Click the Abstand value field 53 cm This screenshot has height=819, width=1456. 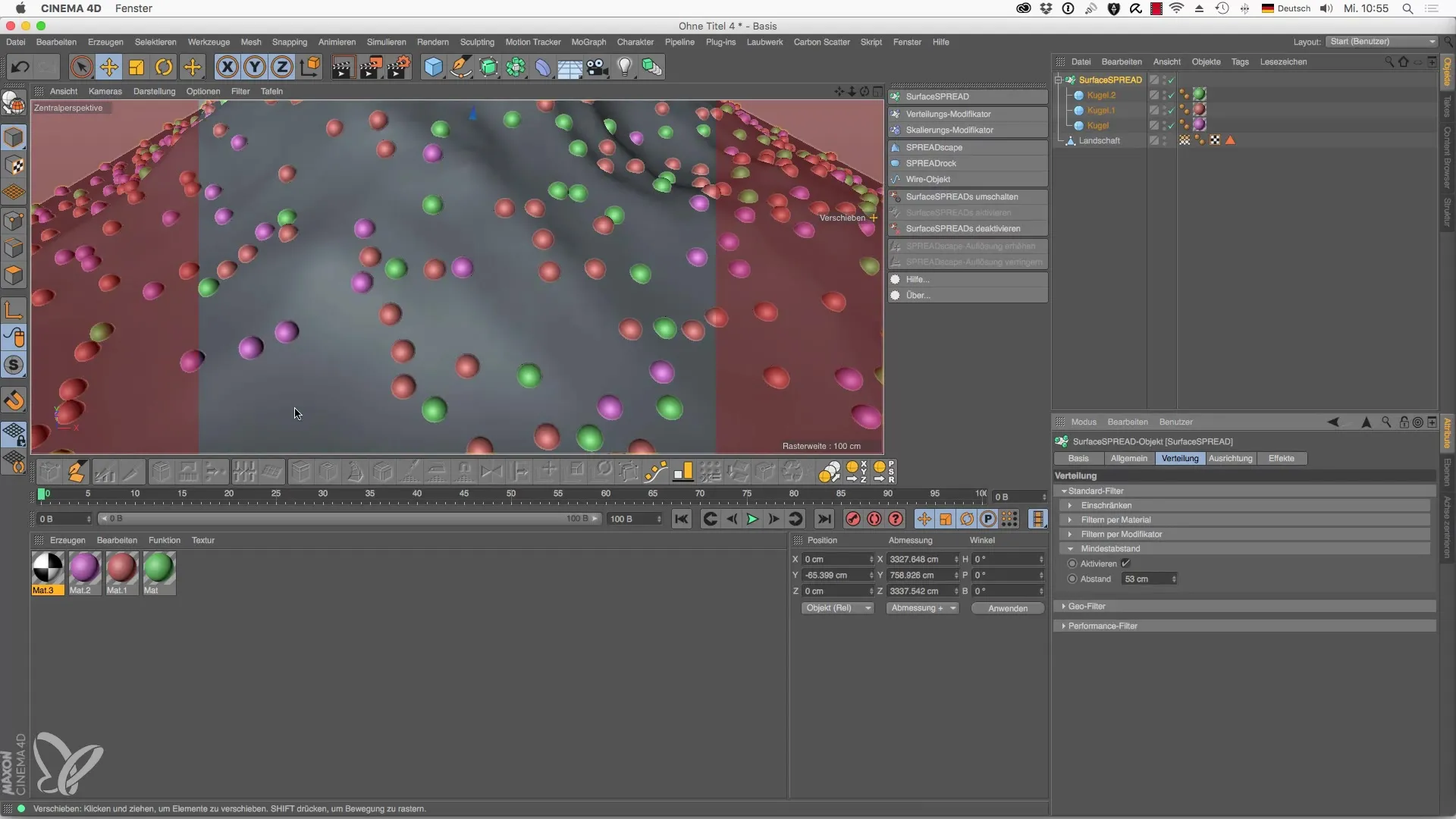pos(1149,579)
